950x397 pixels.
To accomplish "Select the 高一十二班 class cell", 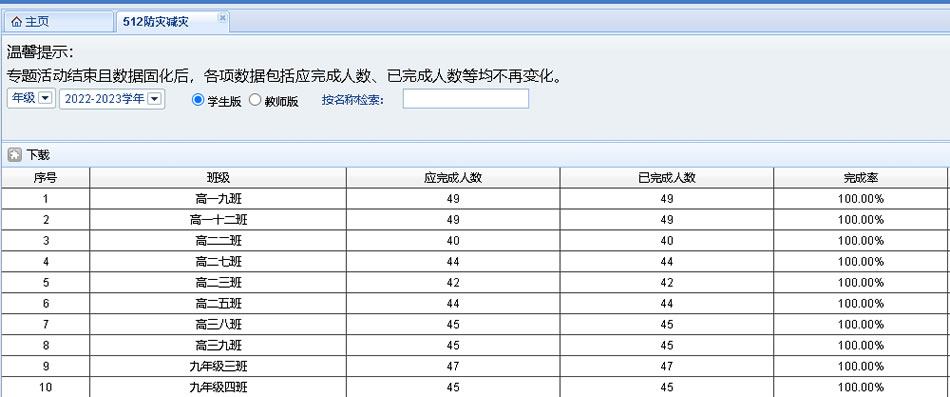I will click(218, 220).
